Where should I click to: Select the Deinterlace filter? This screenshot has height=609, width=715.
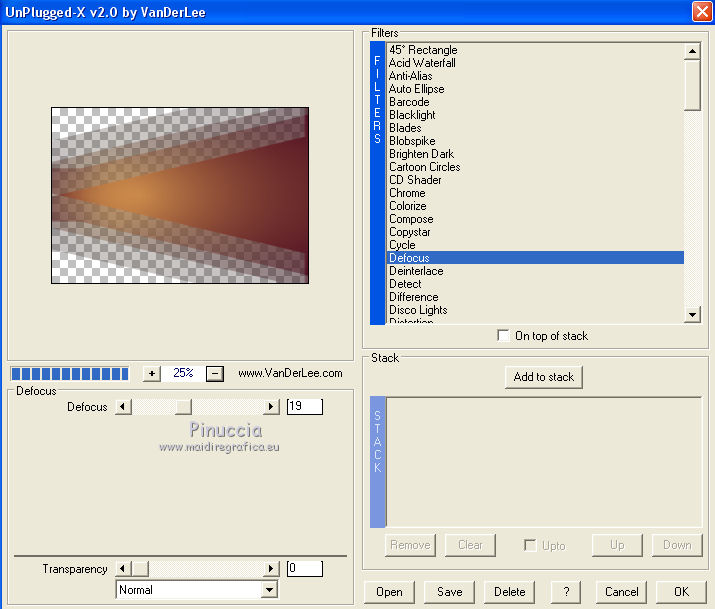(535, 271)
